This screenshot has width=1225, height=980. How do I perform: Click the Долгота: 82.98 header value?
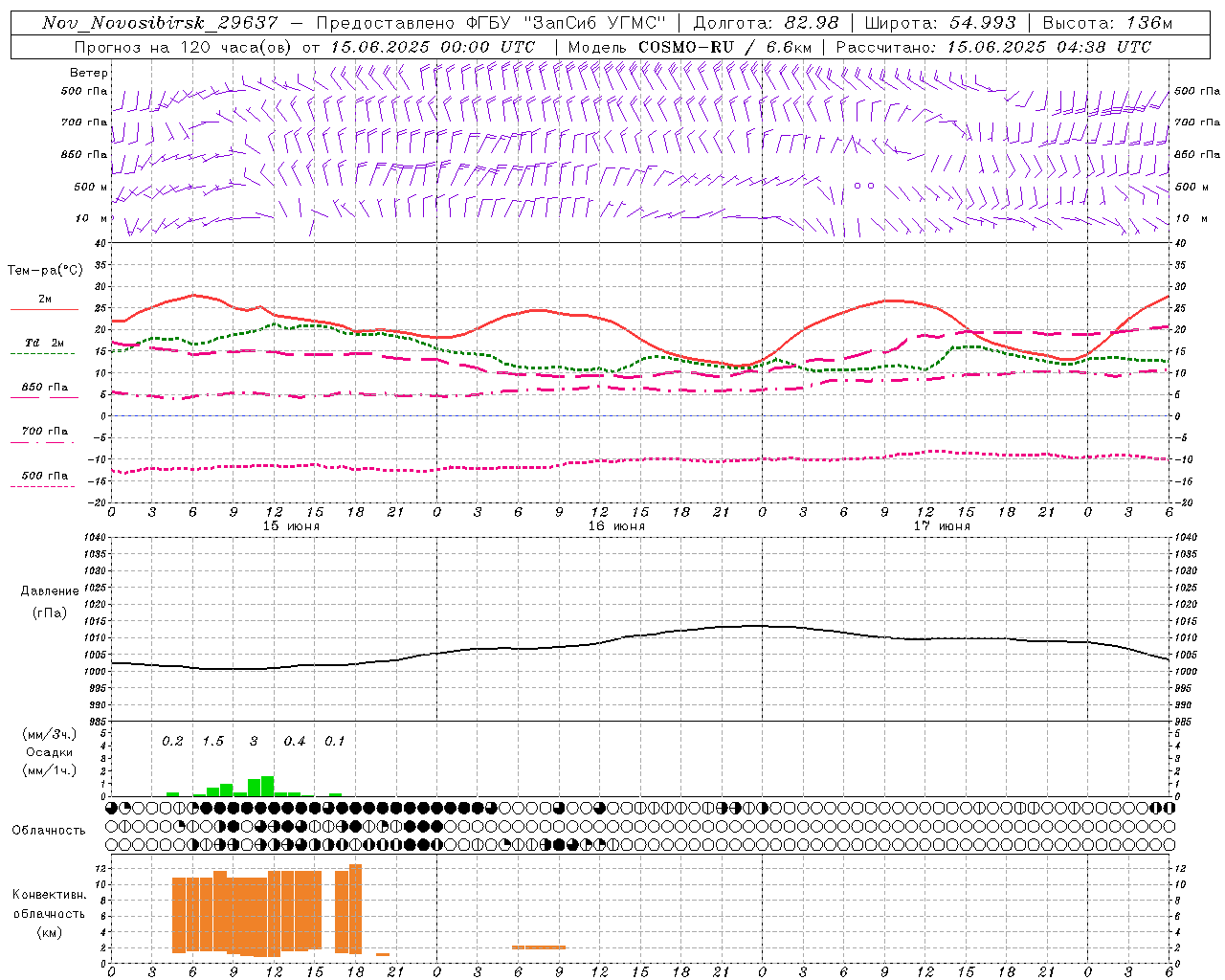click(x=766, y=23)
